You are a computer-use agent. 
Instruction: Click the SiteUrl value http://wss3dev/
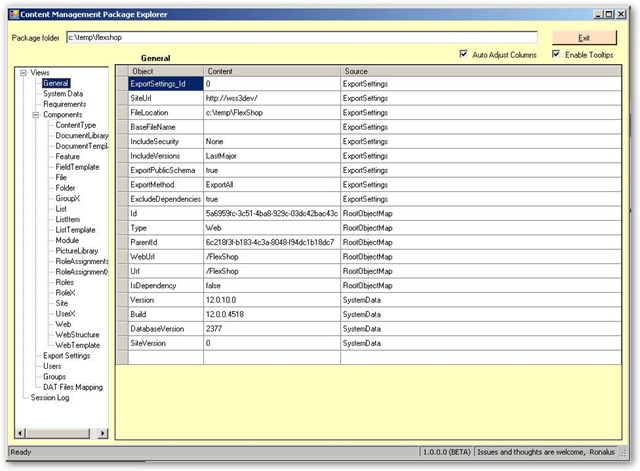click(x=272, y=98)
